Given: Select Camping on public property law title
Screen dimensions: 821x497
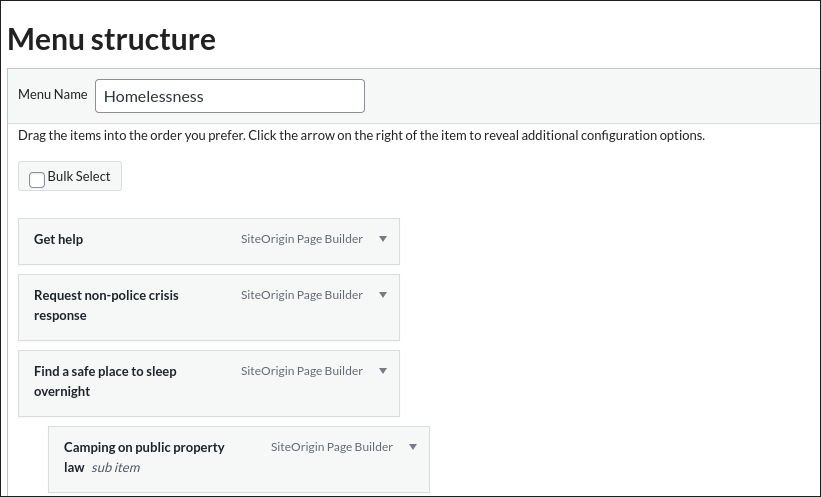Looking at the screenshot, I should coord(144,447).
